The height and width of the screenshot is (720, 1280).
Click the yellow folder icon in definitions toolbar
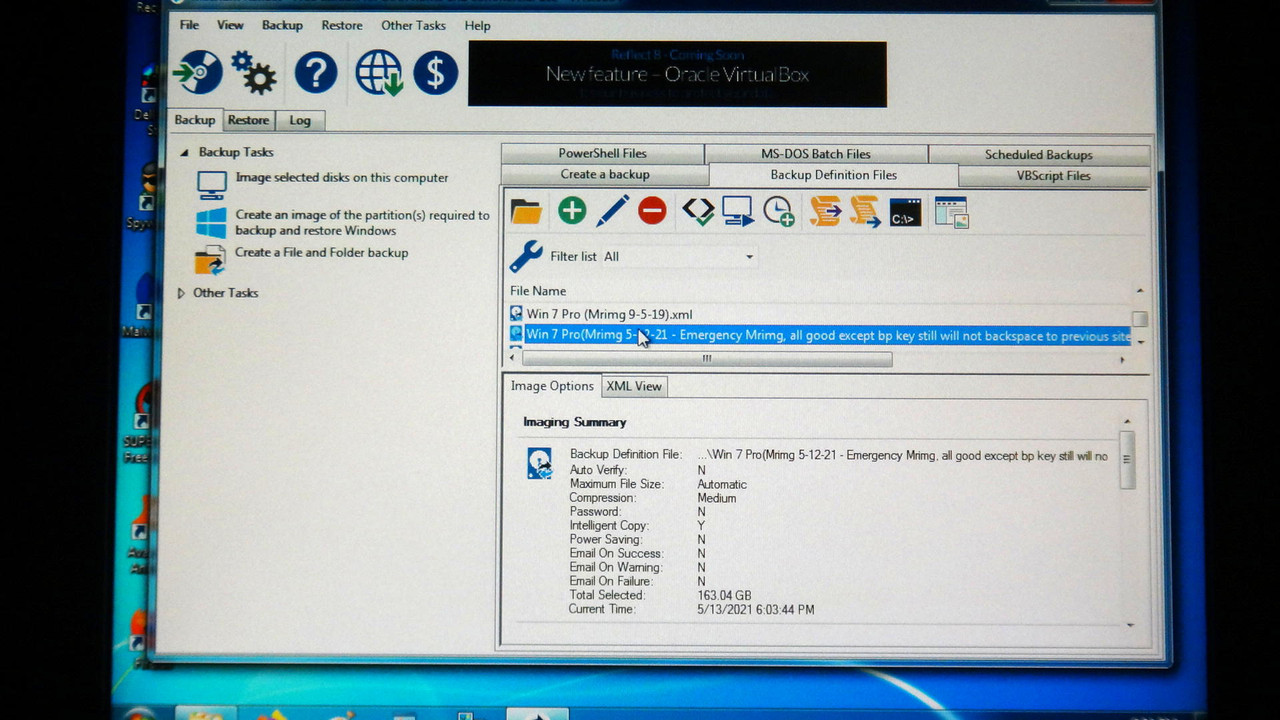pos(526,211)
